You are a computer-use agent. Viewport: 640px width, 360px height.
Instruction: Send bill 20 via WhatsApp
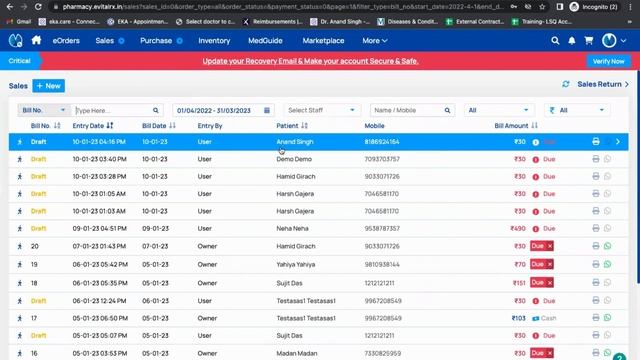tap(607, 246)
